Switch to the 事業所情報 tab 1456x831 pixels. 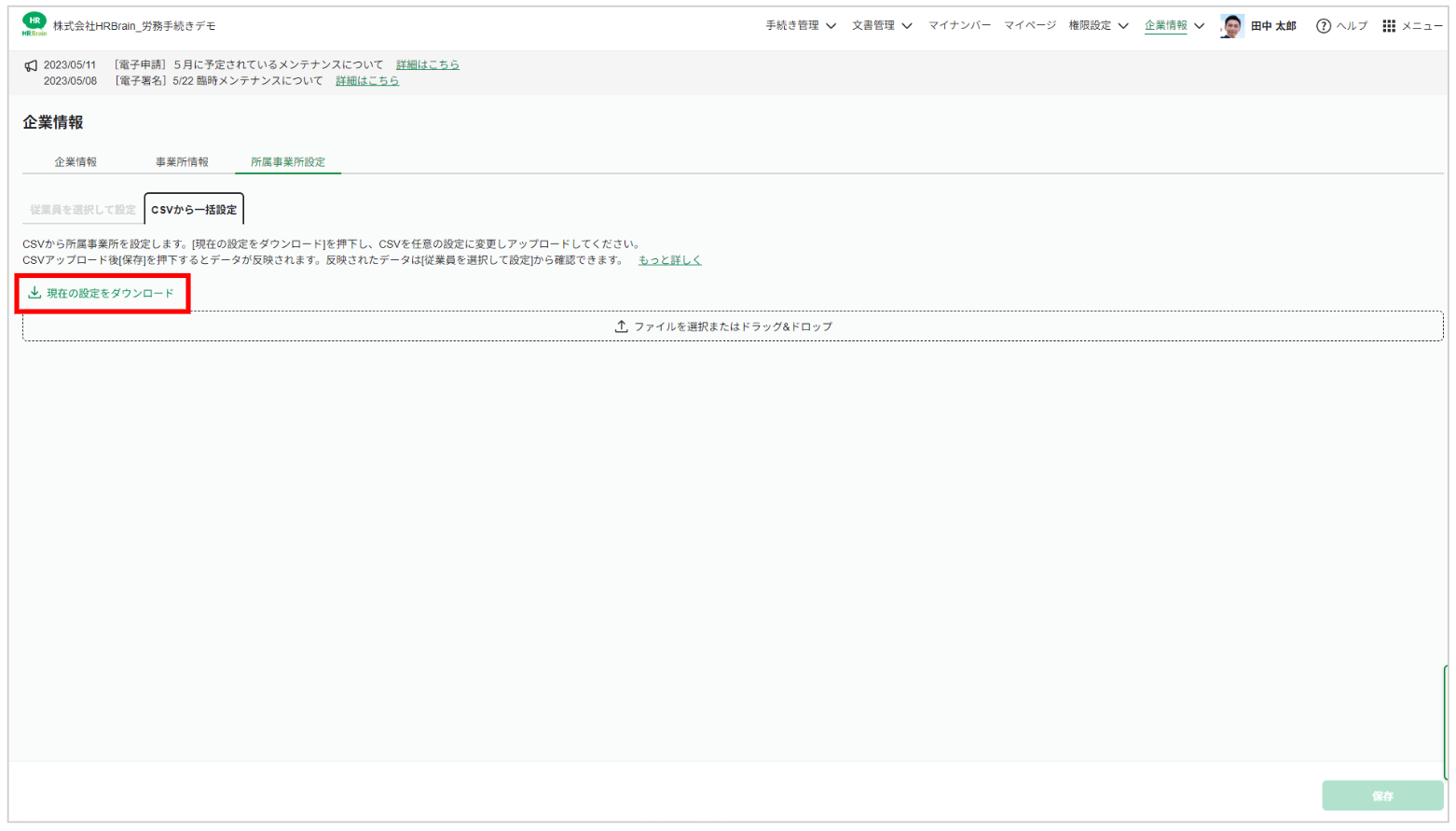point(182,162)
